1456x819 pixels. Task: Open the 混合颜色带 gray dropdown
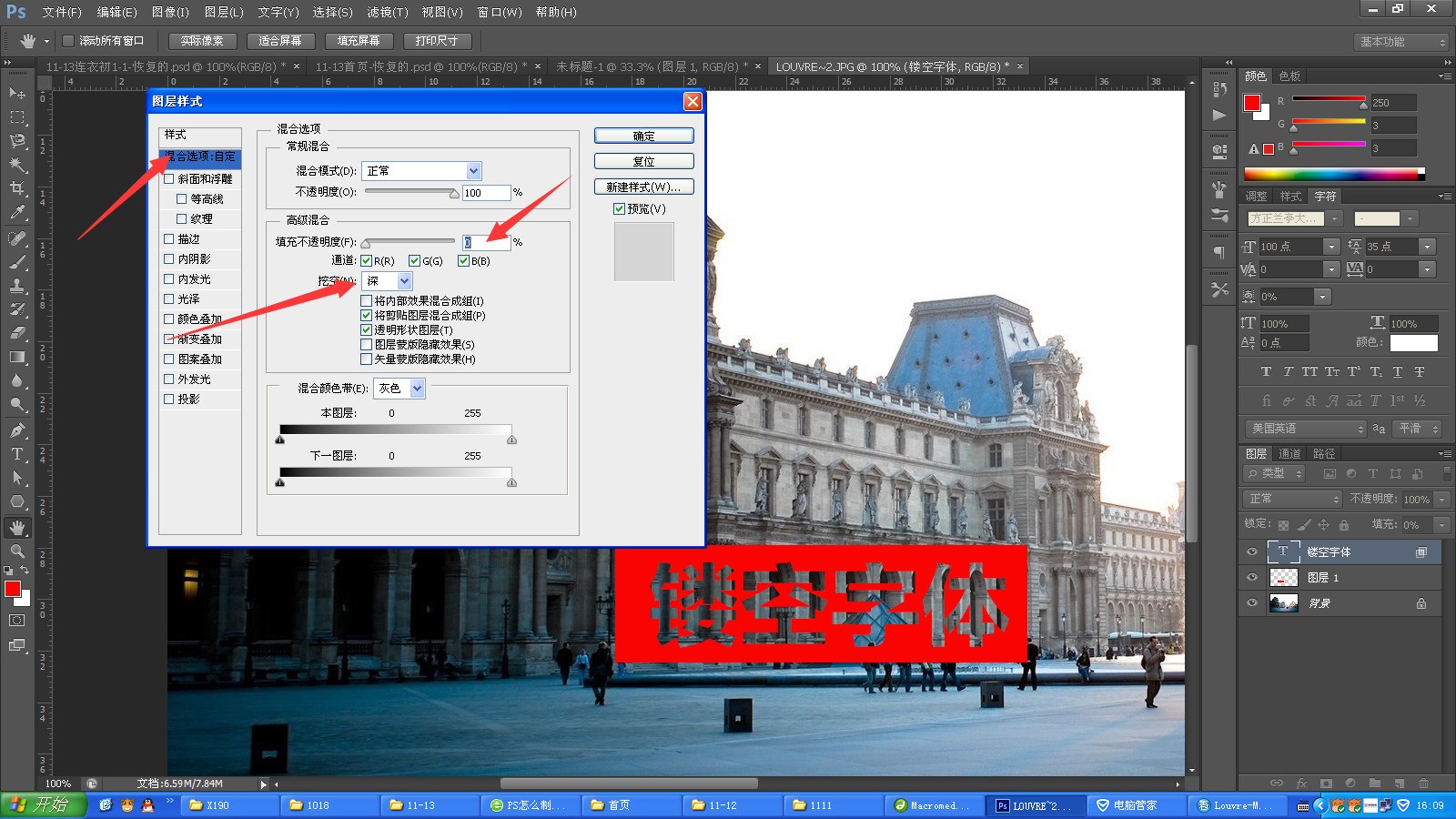(x=400, y=389)
